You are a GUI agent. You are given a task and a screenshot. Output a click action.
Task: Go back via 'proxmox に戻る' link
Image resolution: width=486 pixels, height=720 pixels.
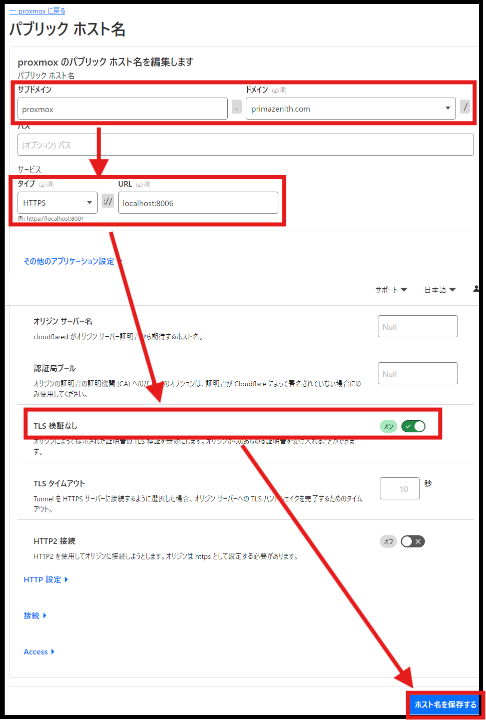pos(37,11)
